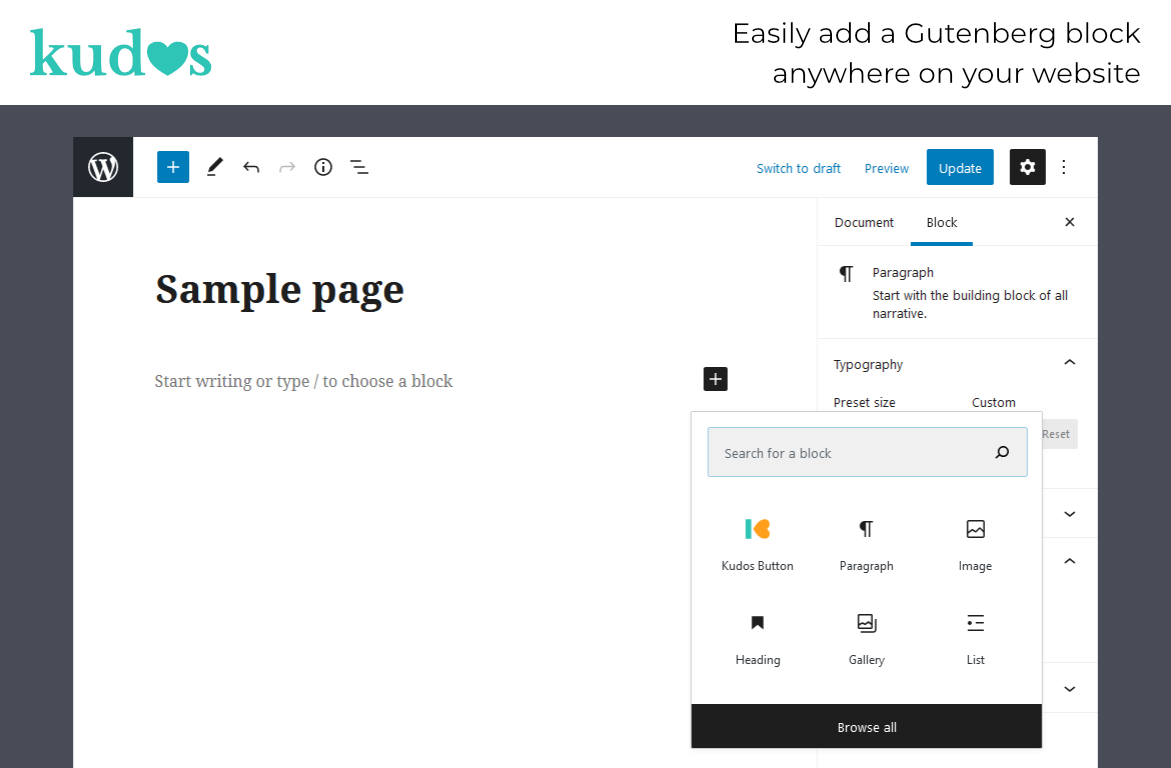Viewport: 1171px width, 768px height.
Task: Click the WordPress logo
Action: tap(103, 167)
